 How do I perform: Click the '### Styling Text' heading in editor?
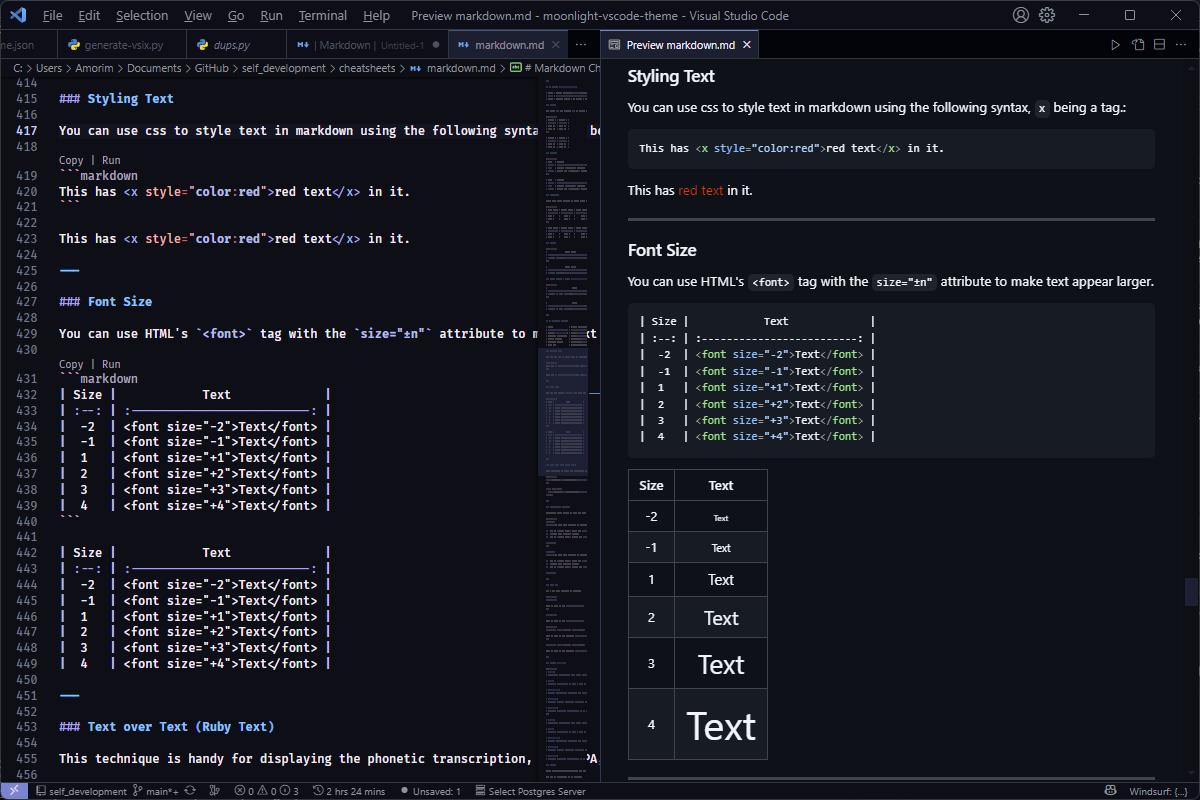(116, 99)
